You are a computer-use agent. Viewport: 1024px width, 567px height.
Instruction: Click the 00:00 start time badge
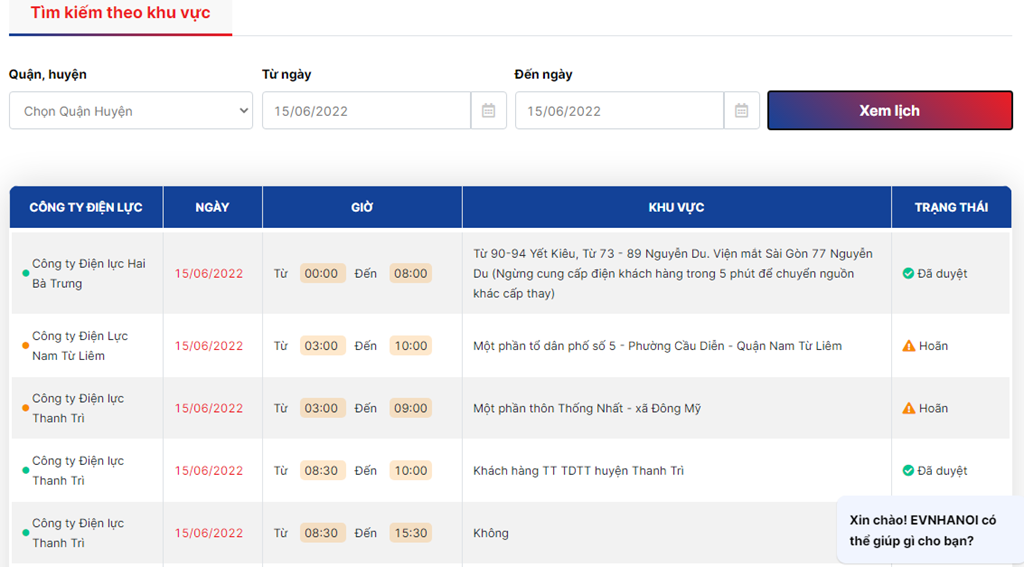(321, 273)
